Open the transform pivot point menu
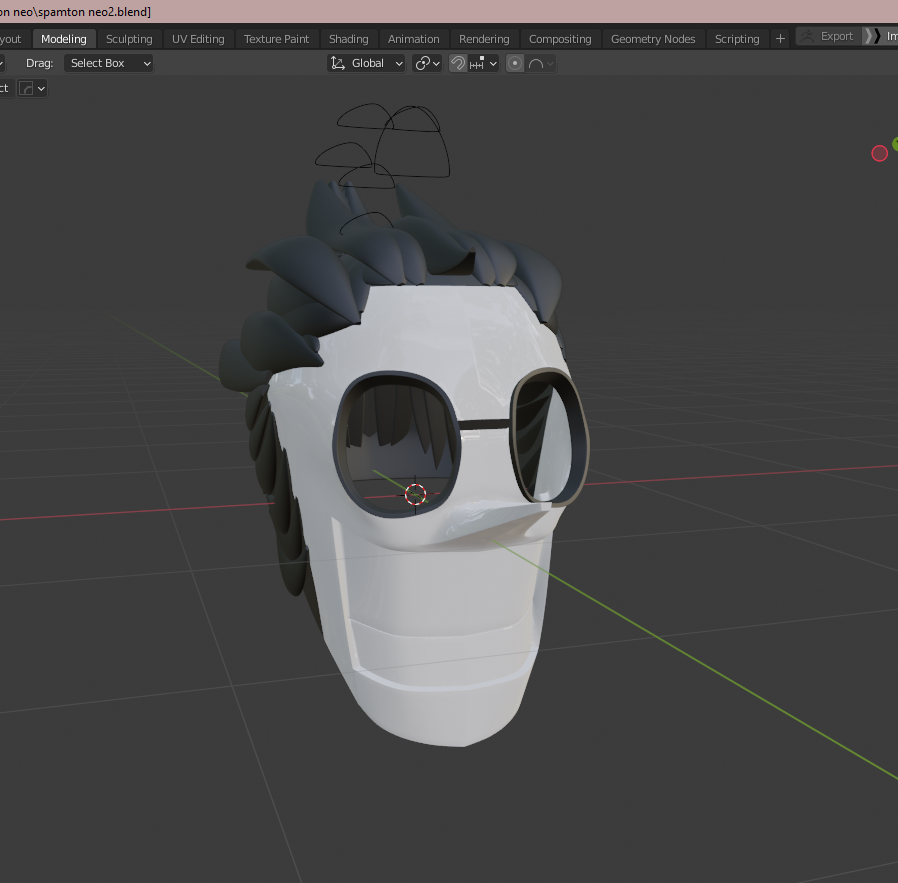This screenshot has width=898, height=883. pyautogui.click(x=428, y=63)
